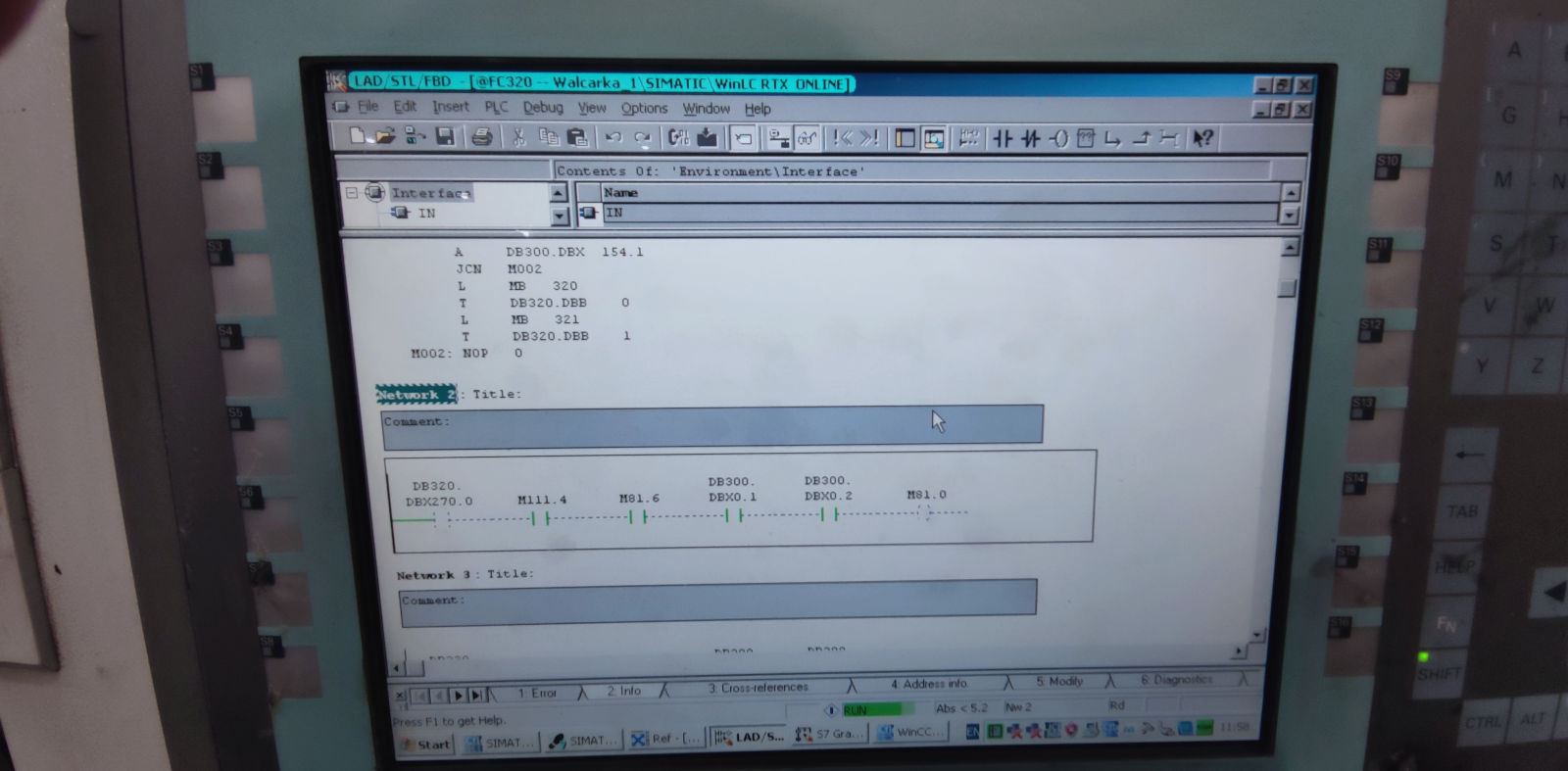
Task: Select the Network 2 title label
Action: coord(416,395)
